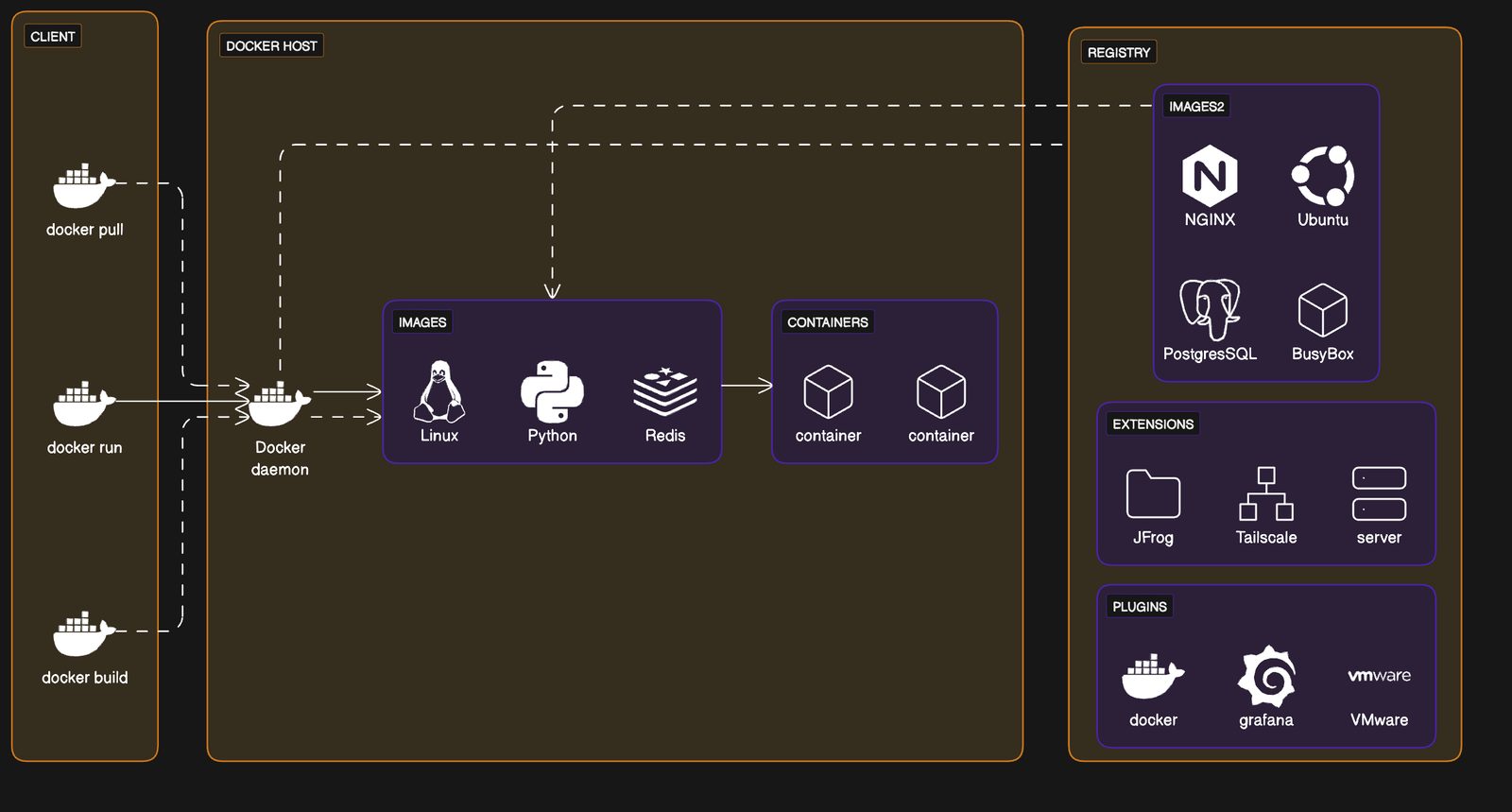Select the 'docker run' text

click(x=85, y=448)
